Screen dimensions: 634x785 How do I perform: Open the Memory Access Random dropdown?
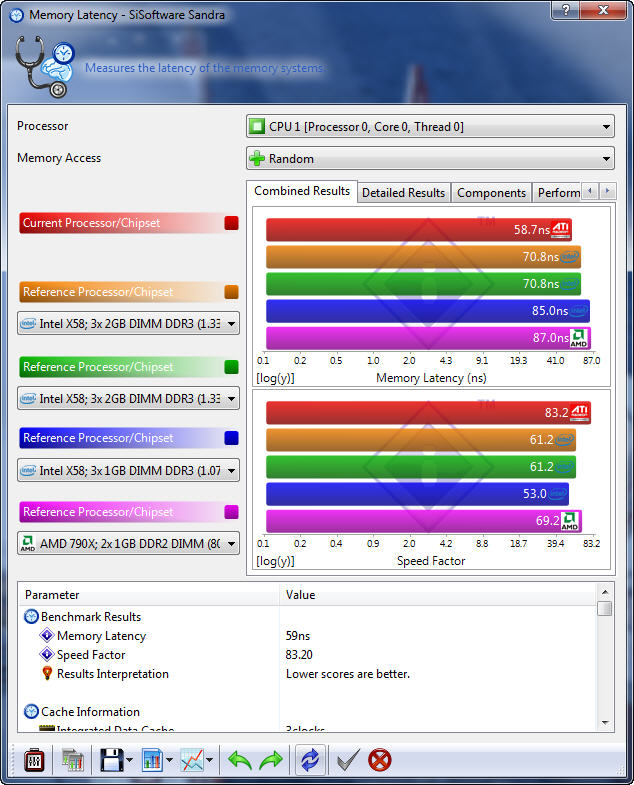(430, 159)
